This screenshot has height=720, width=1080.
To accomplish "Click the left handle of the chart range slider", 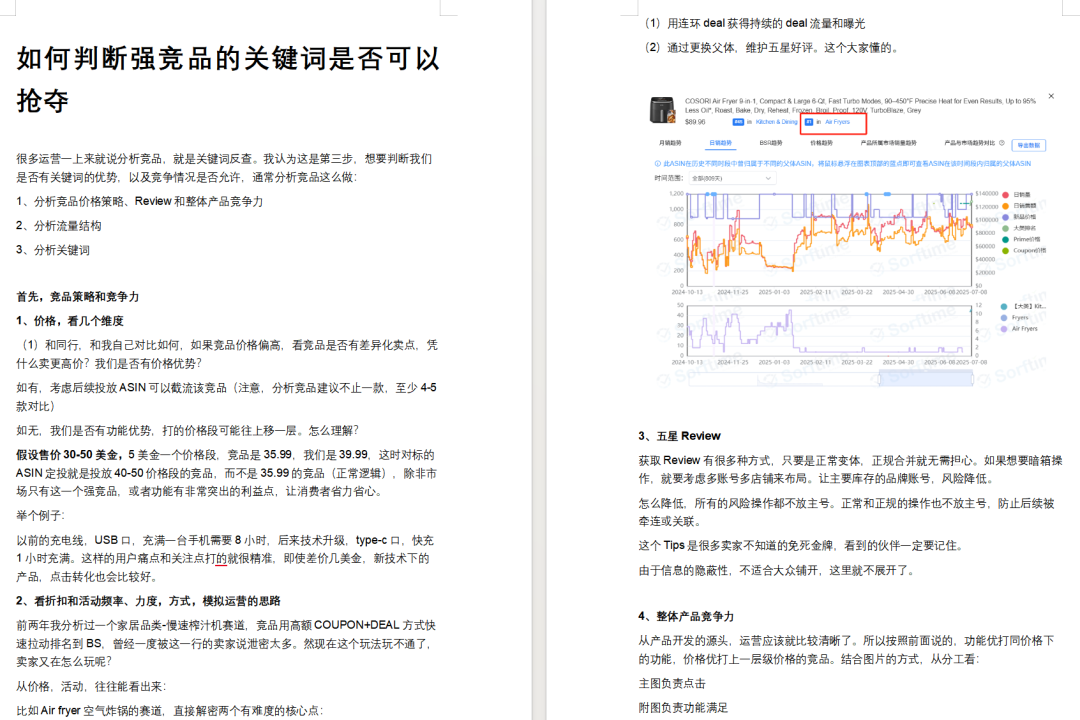I will point(880,378).
